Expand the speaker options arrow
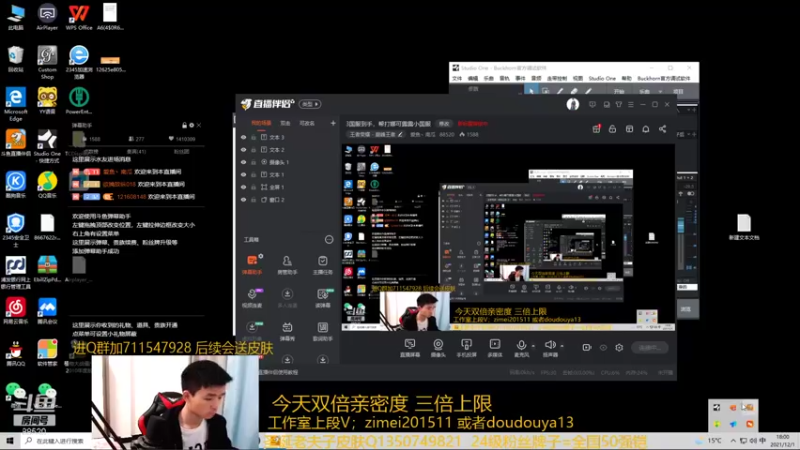 tap(562, 346)
